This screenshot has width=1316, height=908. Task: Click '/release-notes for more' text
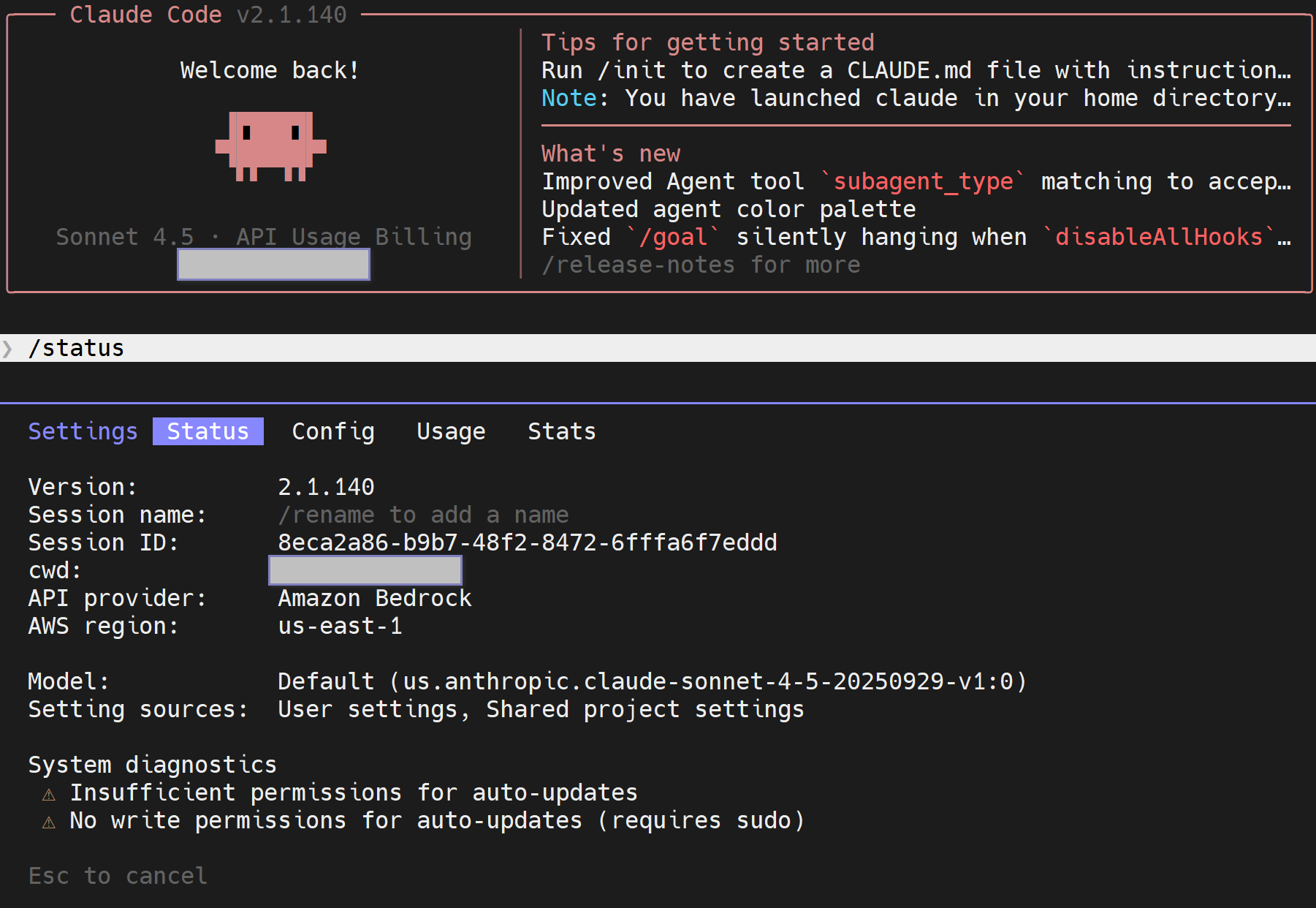[x=701, y=265]
